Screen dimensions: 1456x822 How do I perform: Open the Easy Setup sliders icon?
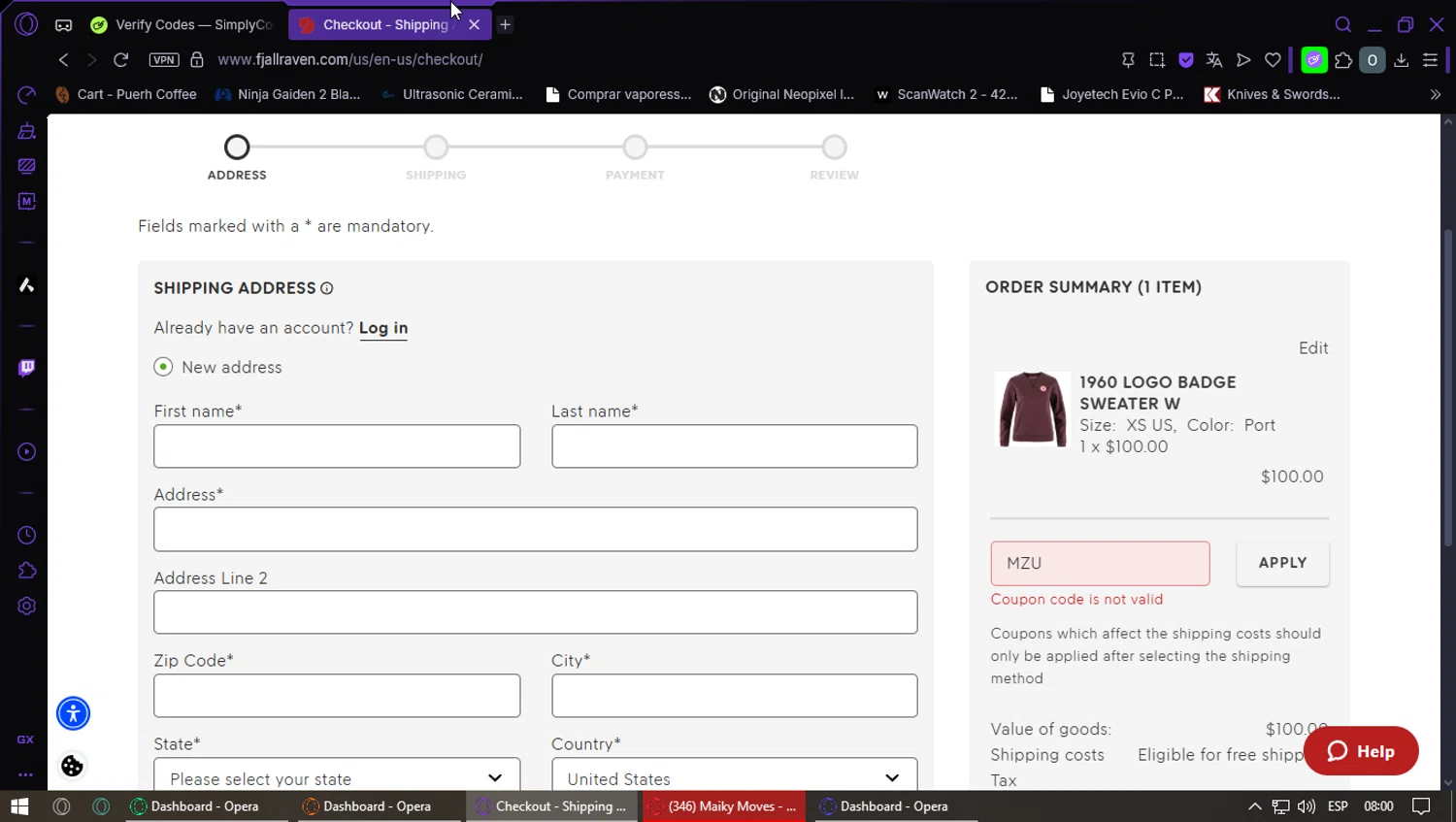click(1430, 60)
